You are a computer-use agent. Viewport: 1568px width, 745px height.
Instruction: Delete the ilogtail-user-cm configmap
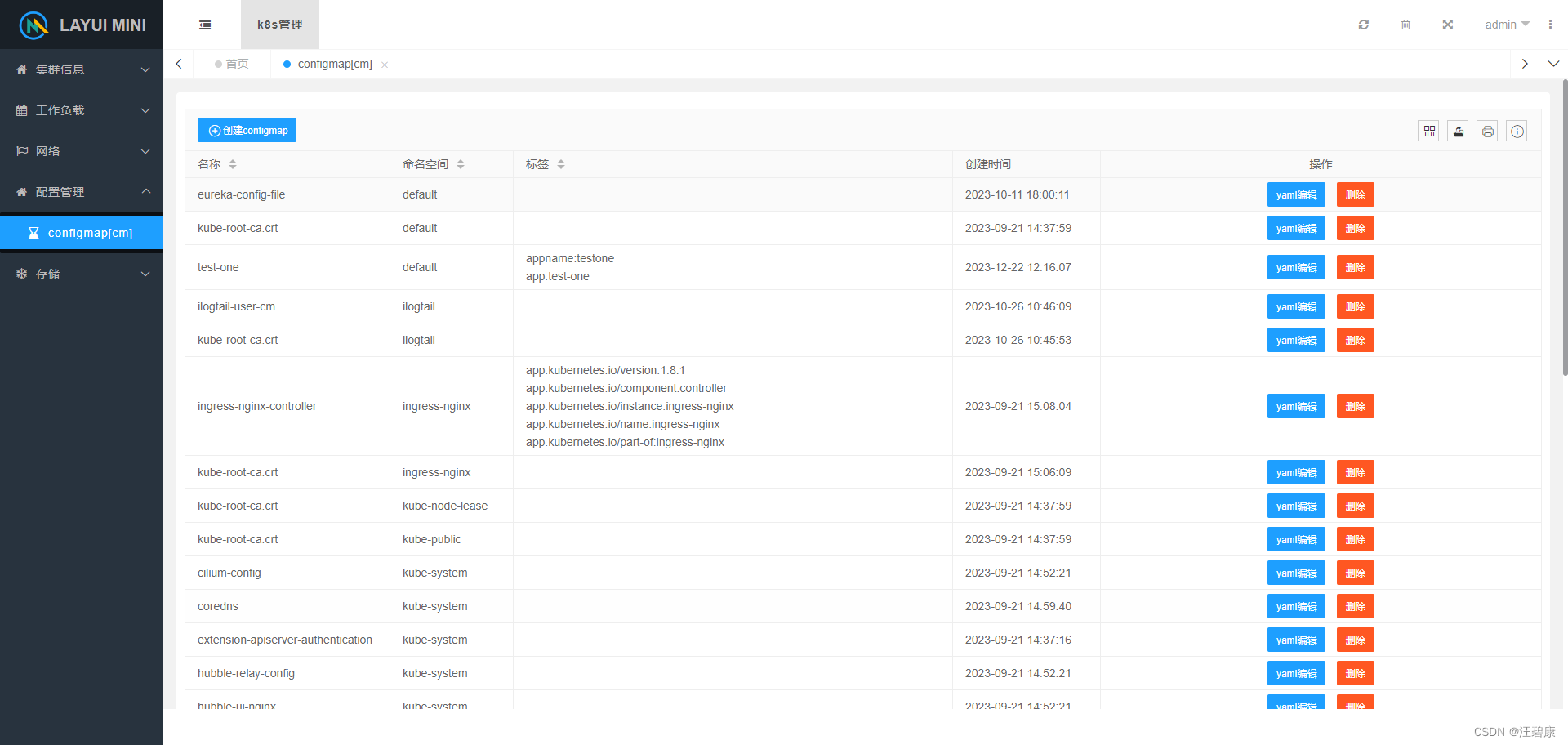[x=1355, y=306]
